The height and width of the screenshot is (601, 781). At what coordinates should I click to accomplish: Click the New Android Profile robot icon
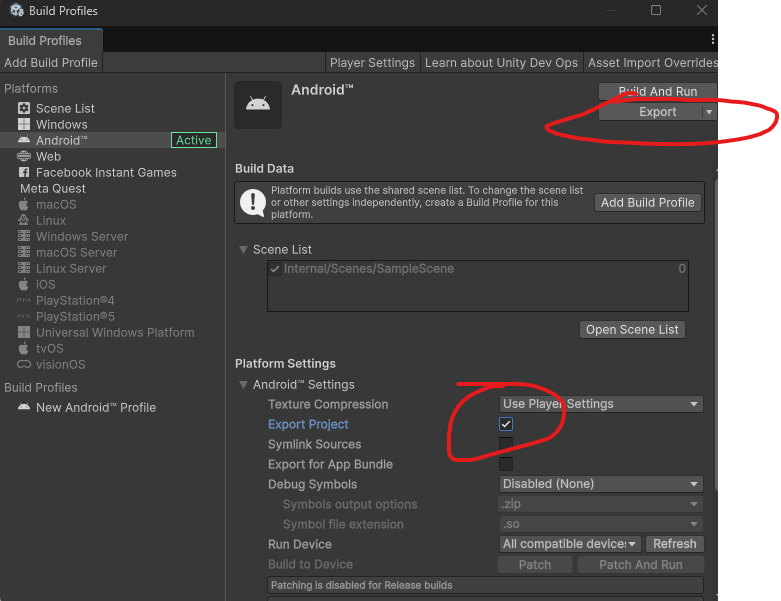(24, 407)
